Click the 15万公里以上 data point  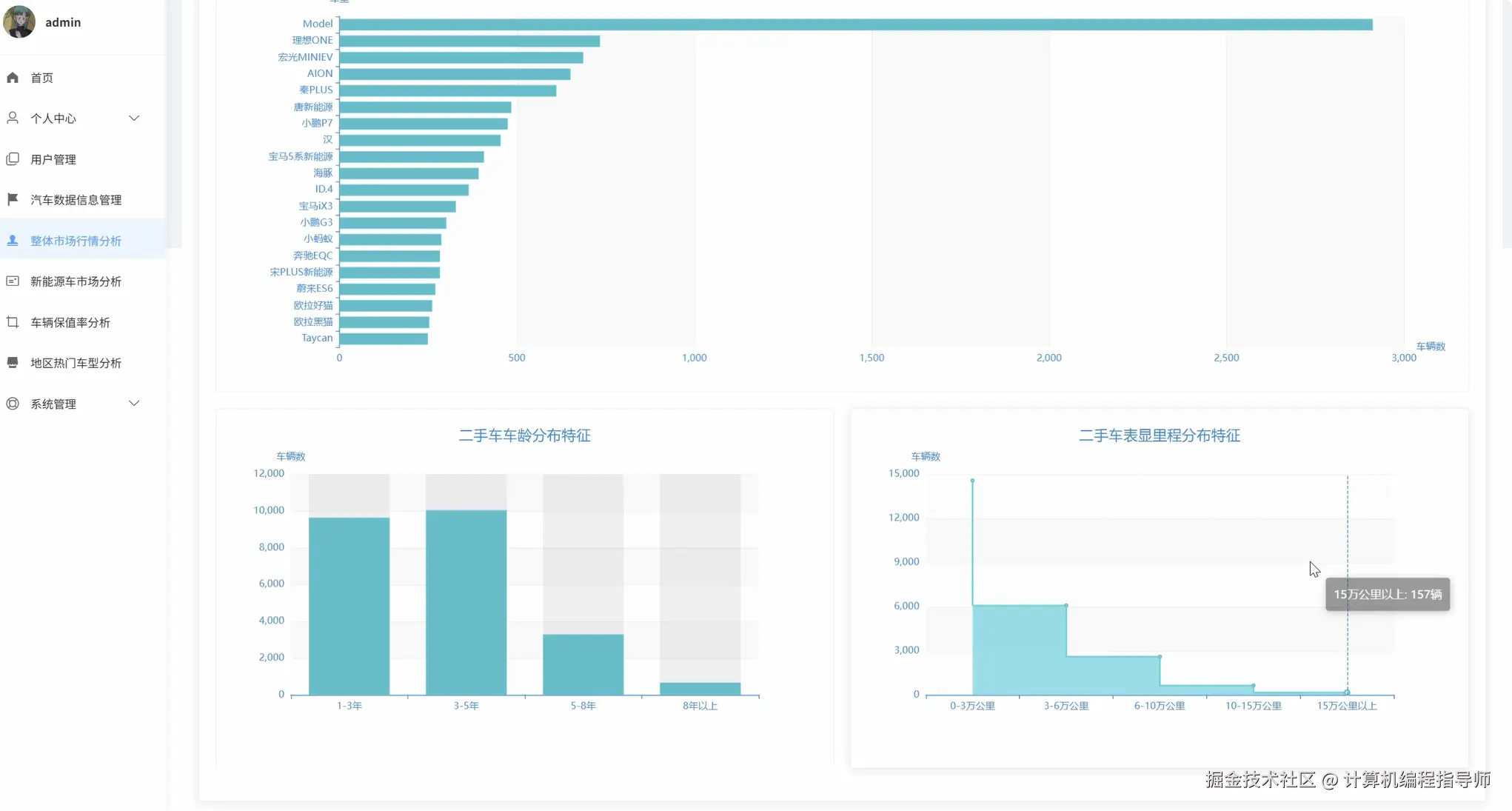[x=1347, y=692]
